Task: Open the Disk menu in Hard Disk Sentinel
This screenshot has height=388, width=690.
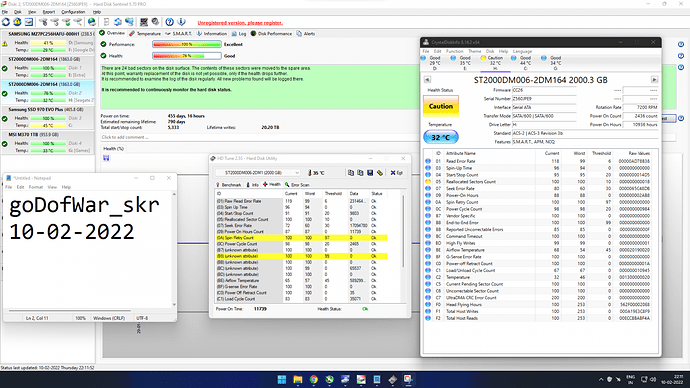Action: 18,12
